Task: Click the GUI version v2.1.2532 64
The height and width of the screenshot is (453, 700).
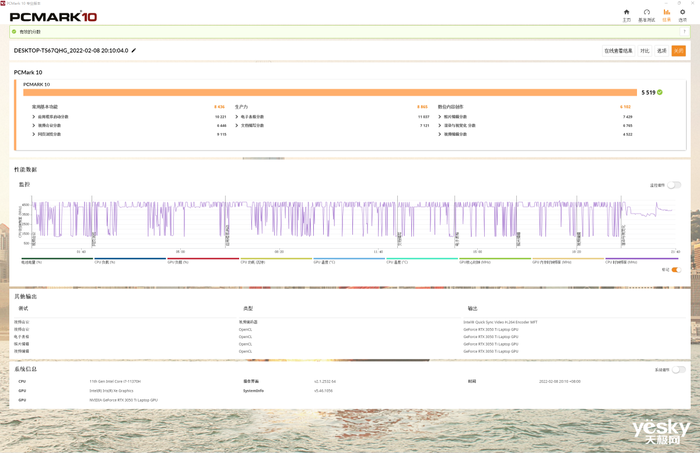Action: pos(325,382)
